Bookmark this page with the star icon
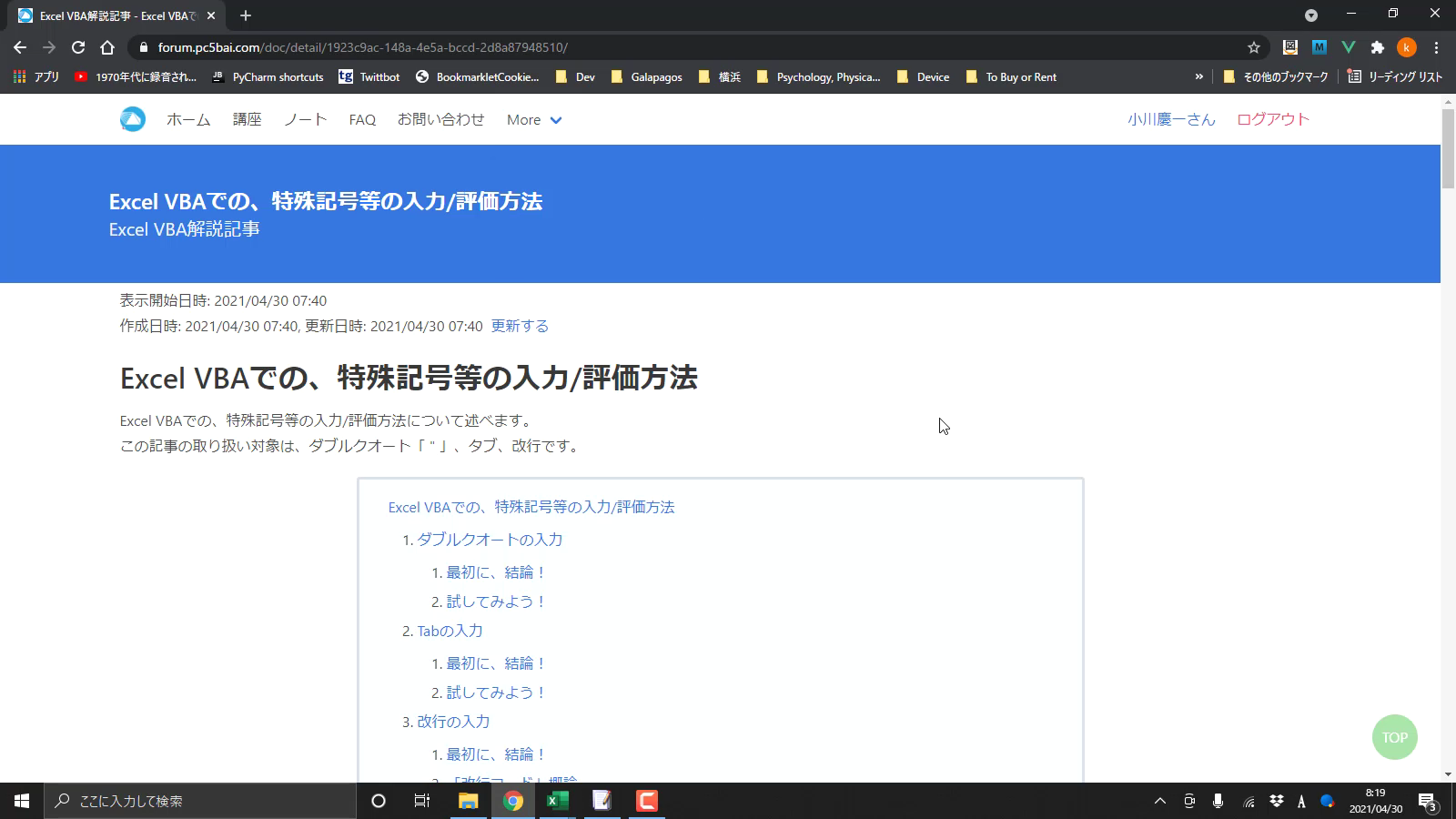 [x=1254, y=47]
